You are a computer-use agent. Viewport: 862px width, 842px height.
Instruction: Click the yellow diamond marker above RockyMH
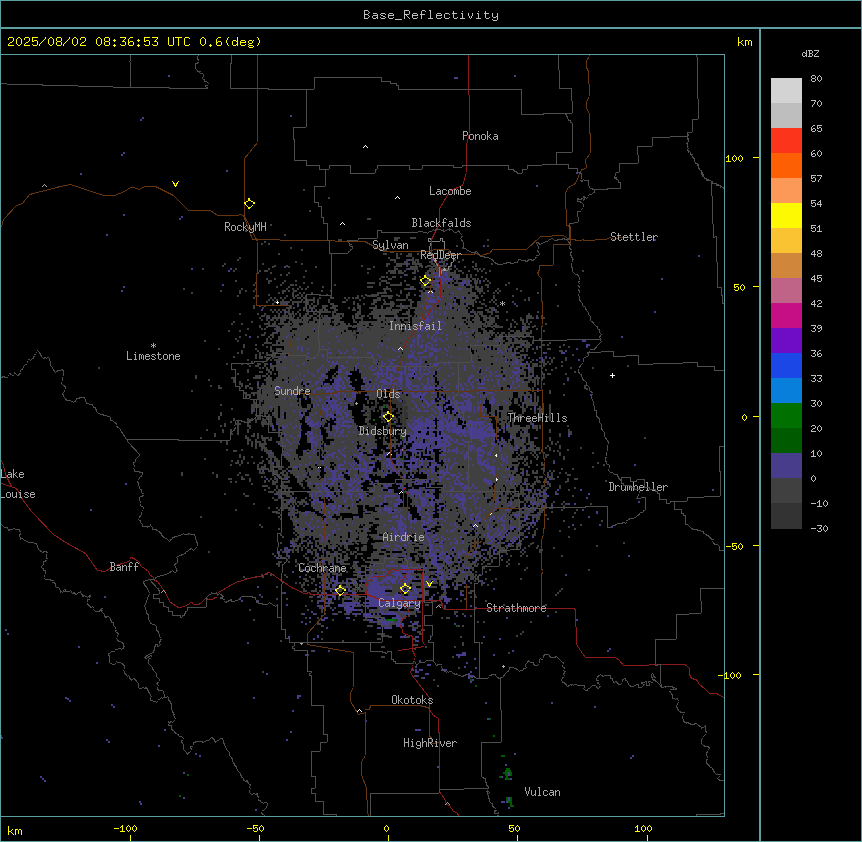[x=250, y=204]
